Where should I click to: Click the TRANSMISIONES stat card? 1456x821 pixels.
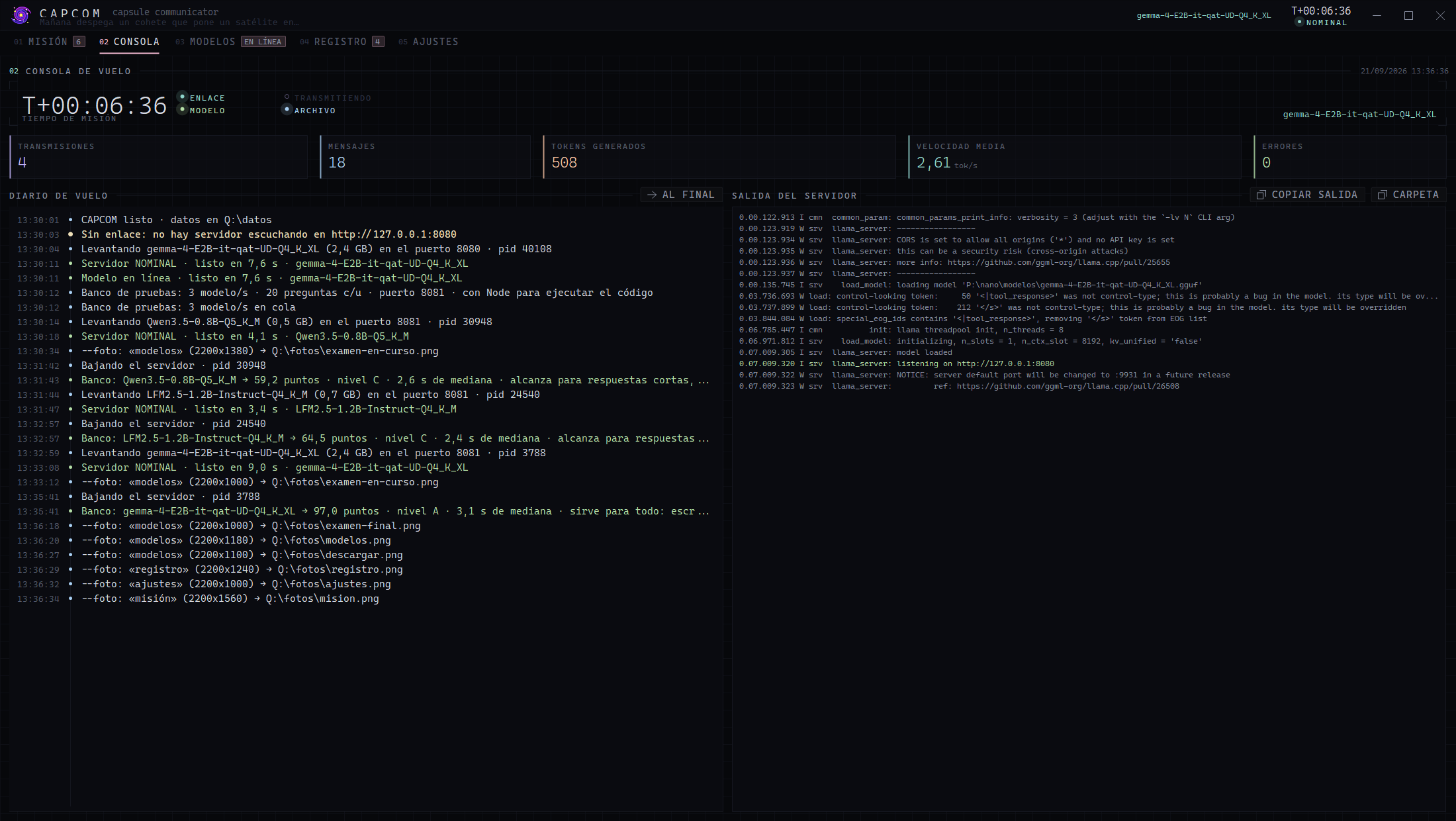click(159, 157)
